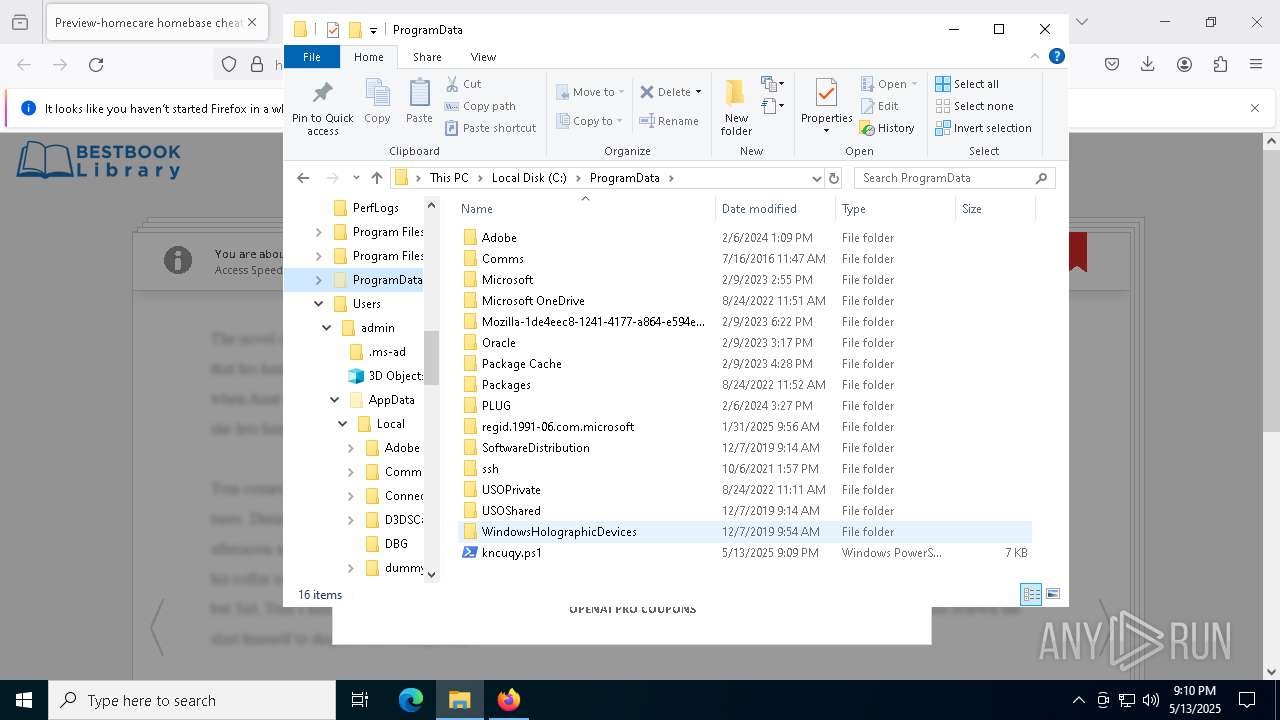Open Firefox hamburger application menu
1280x720 pixels.
click(1256, 65)
